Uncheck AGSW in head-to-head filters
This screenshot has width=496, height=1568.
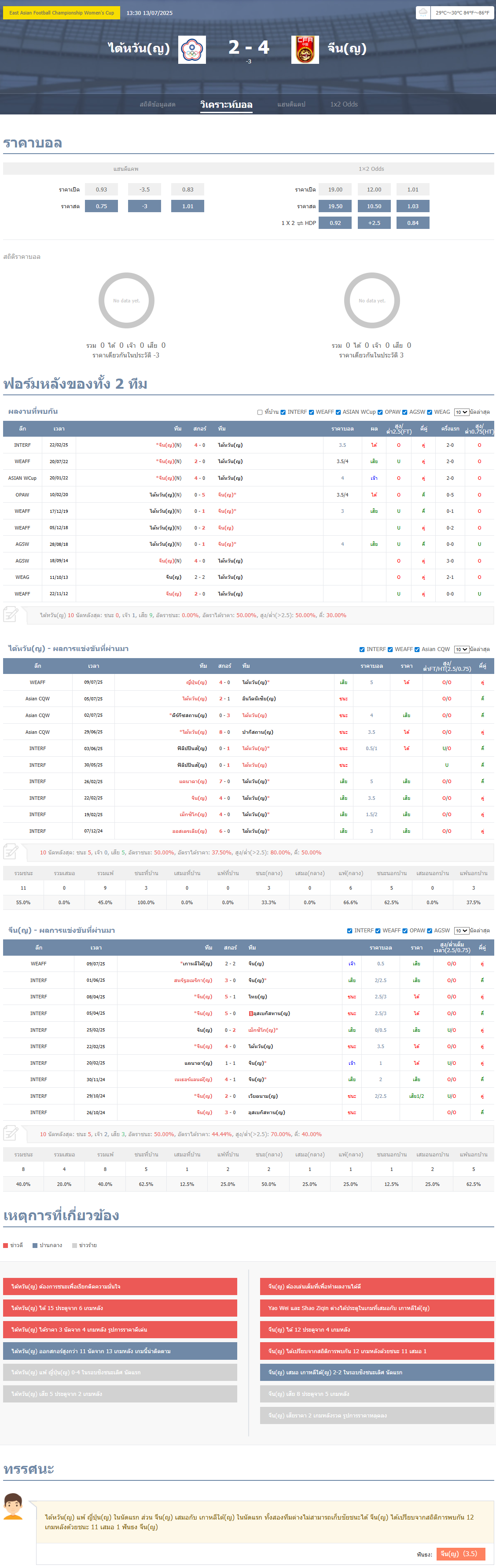pyautogui.click(x=405, y=412)
